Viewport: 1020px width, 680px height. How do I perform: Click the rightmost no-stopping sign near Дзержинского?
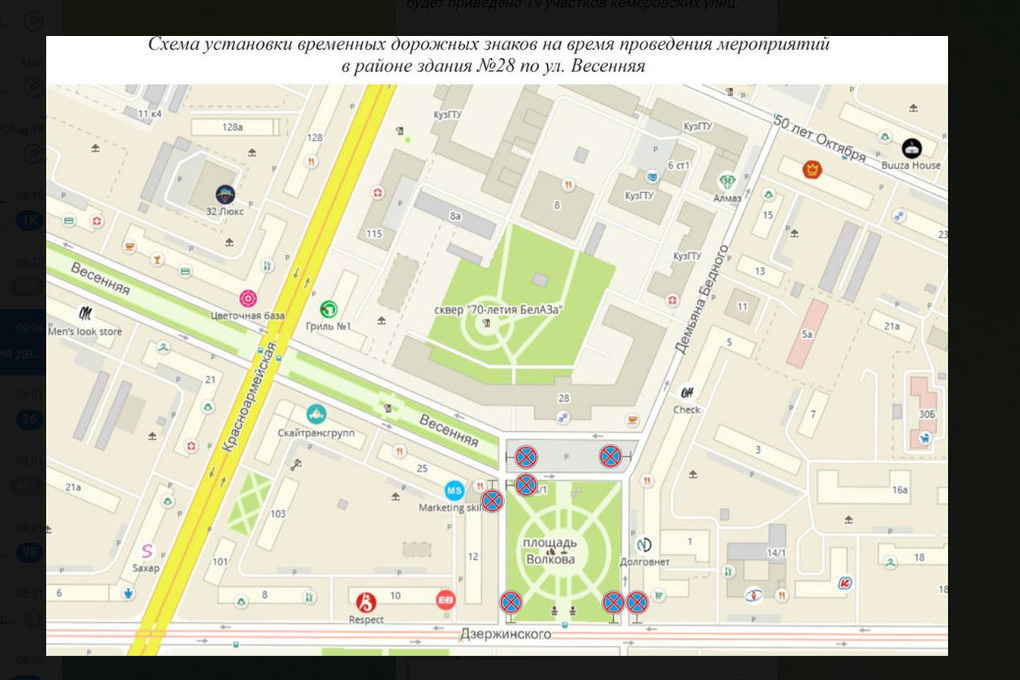coord(636,602)
